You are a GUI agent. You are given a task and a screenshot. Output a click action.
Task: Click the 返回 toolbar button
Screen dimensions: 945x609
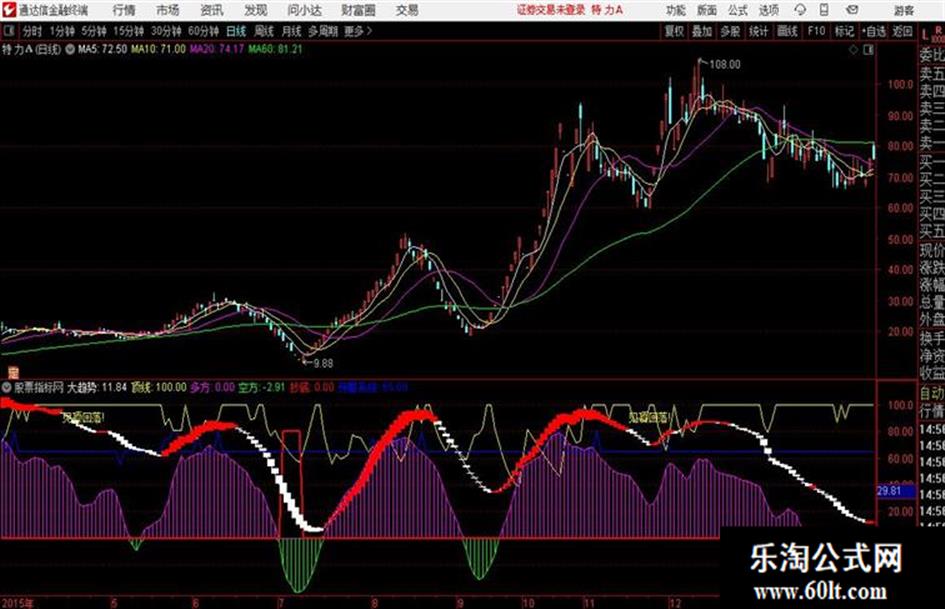tap(902, 31)
